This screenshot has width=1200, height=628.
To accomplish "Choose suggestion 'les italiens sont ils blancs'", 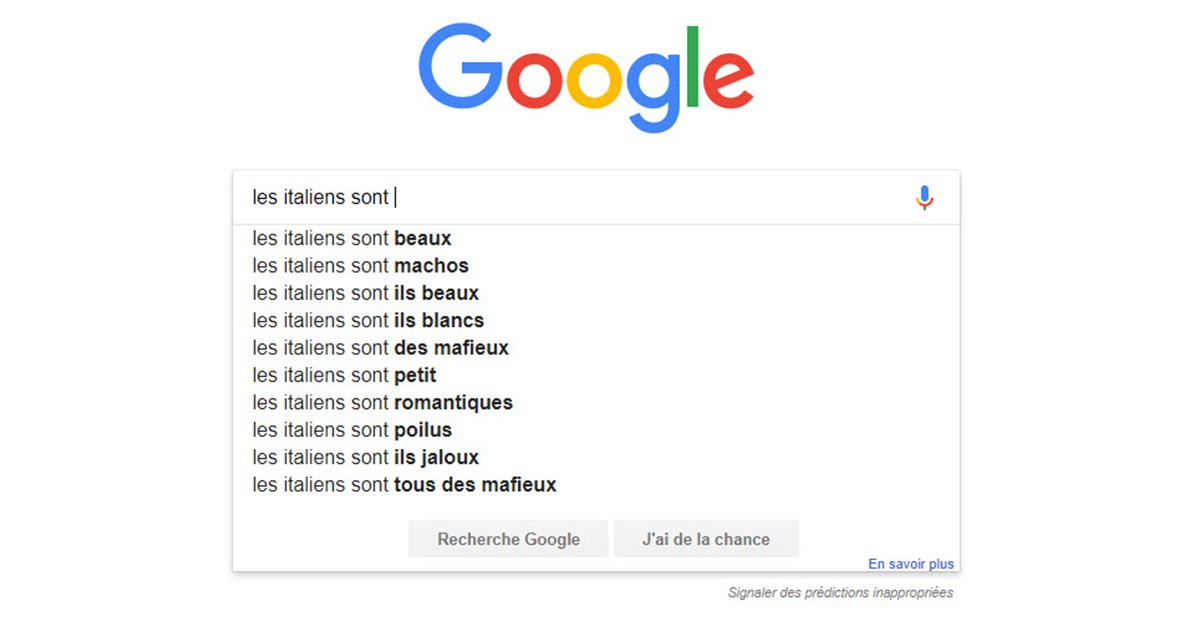I will point(367,320).
